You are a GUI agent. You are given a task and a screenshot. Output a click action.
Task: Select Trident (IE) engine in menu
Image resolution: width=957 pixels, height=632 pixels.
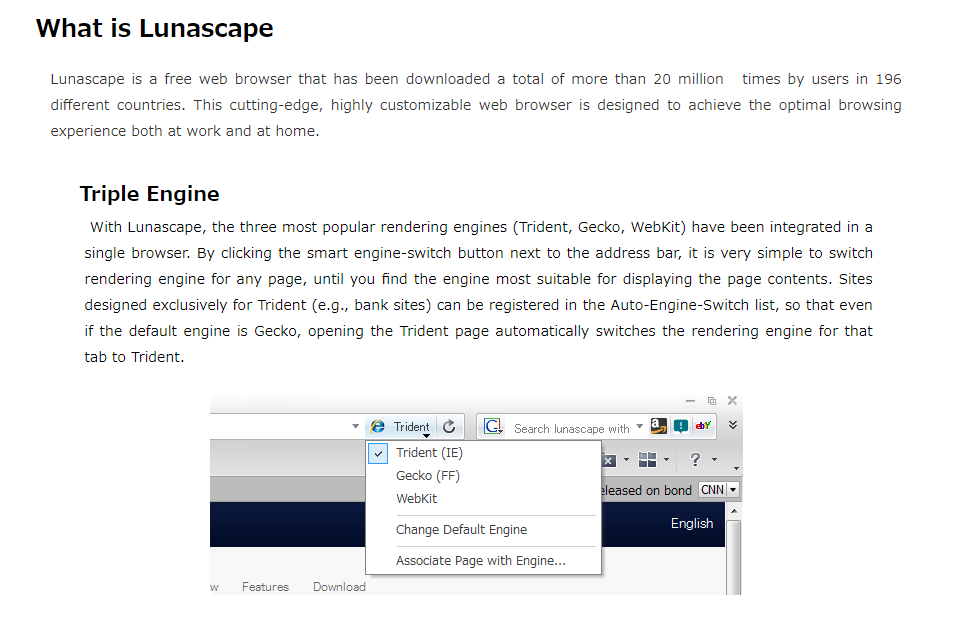pos(483,453)
